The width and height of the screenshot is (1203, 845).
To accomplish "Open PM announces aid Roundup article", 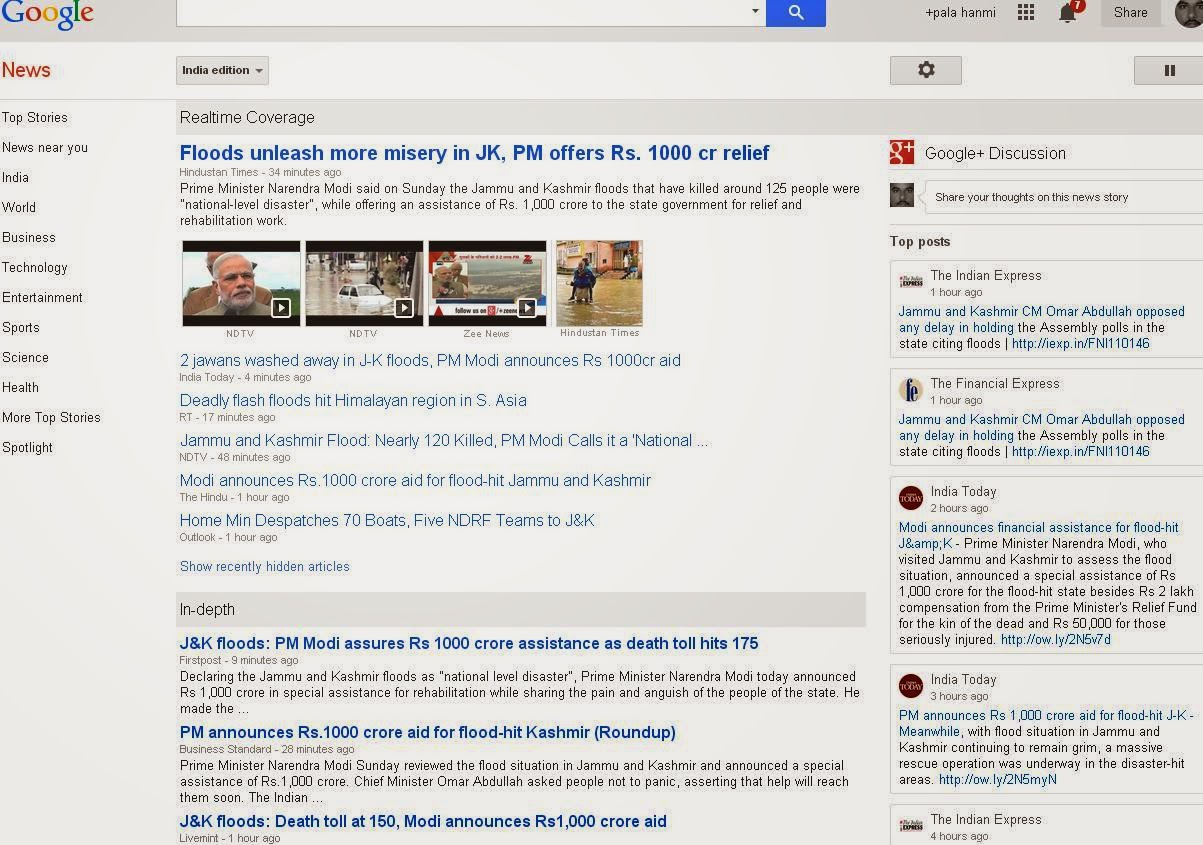I will (428, 732).
